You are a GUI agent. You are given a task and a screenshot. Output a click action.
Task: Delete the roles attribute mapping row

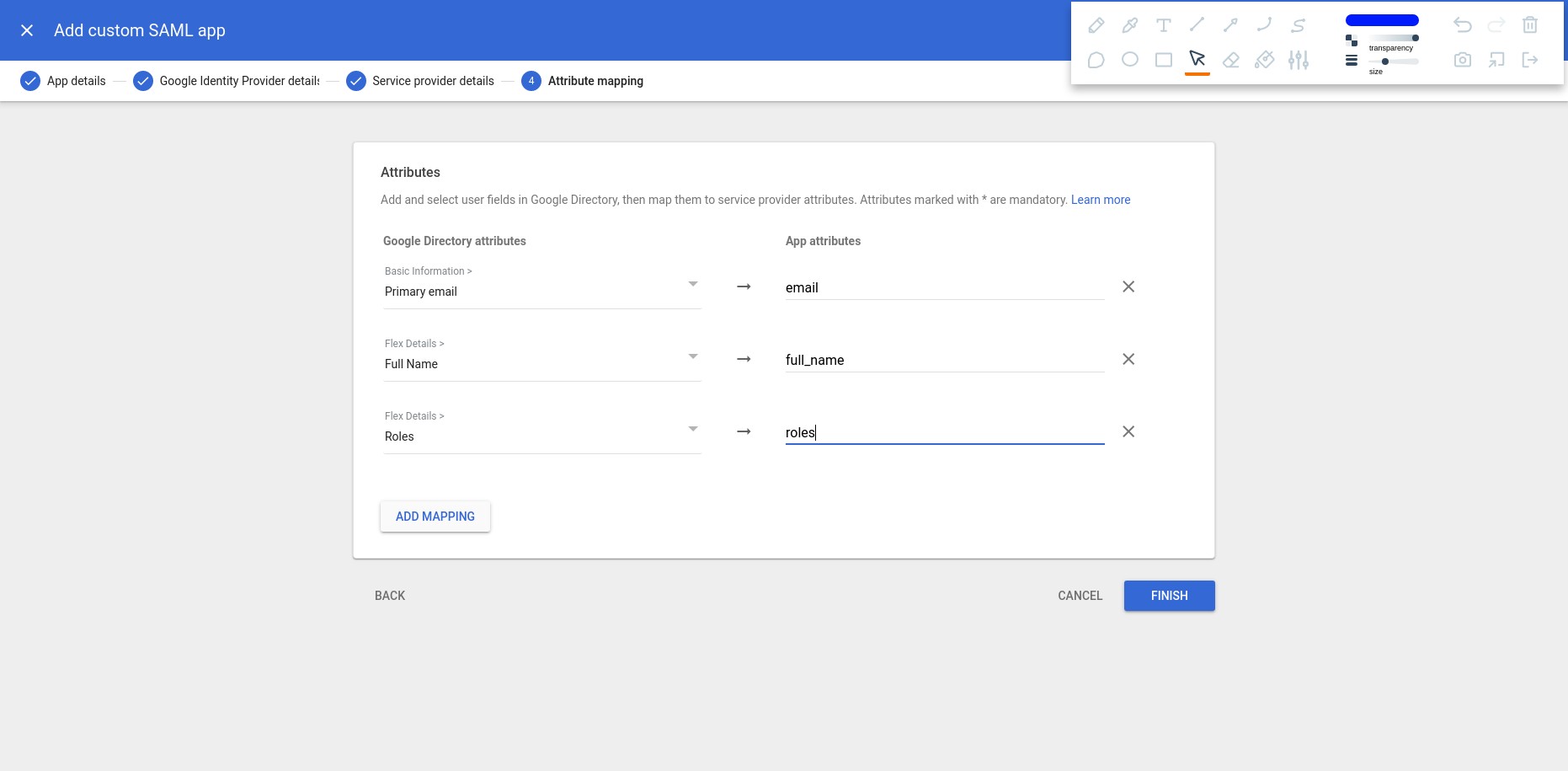pyautogui.click(x=1128, y=431)
